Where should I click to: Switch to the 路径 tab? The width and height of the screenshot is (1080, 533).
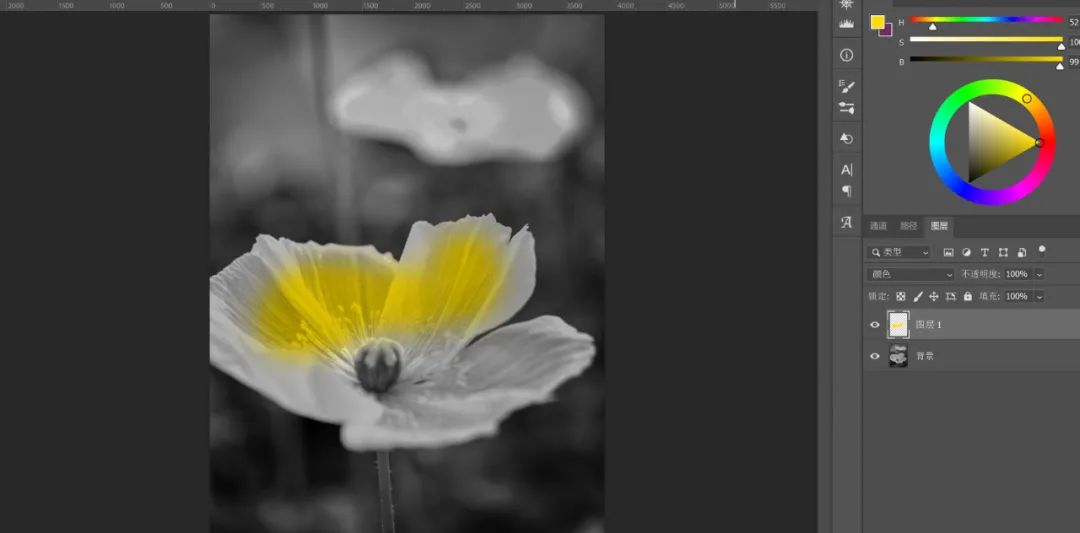[908, 226]
